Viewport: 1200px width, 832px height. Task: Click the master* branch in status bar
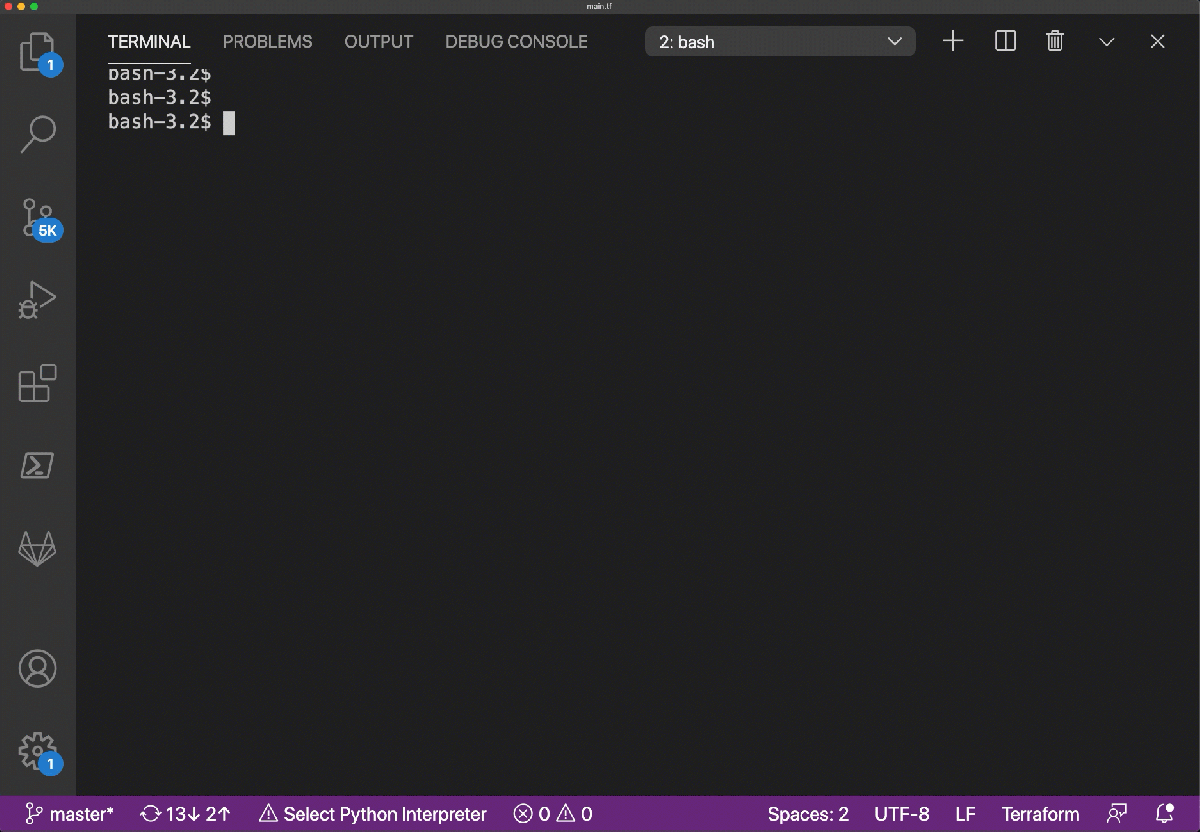[x=69, y=814]
